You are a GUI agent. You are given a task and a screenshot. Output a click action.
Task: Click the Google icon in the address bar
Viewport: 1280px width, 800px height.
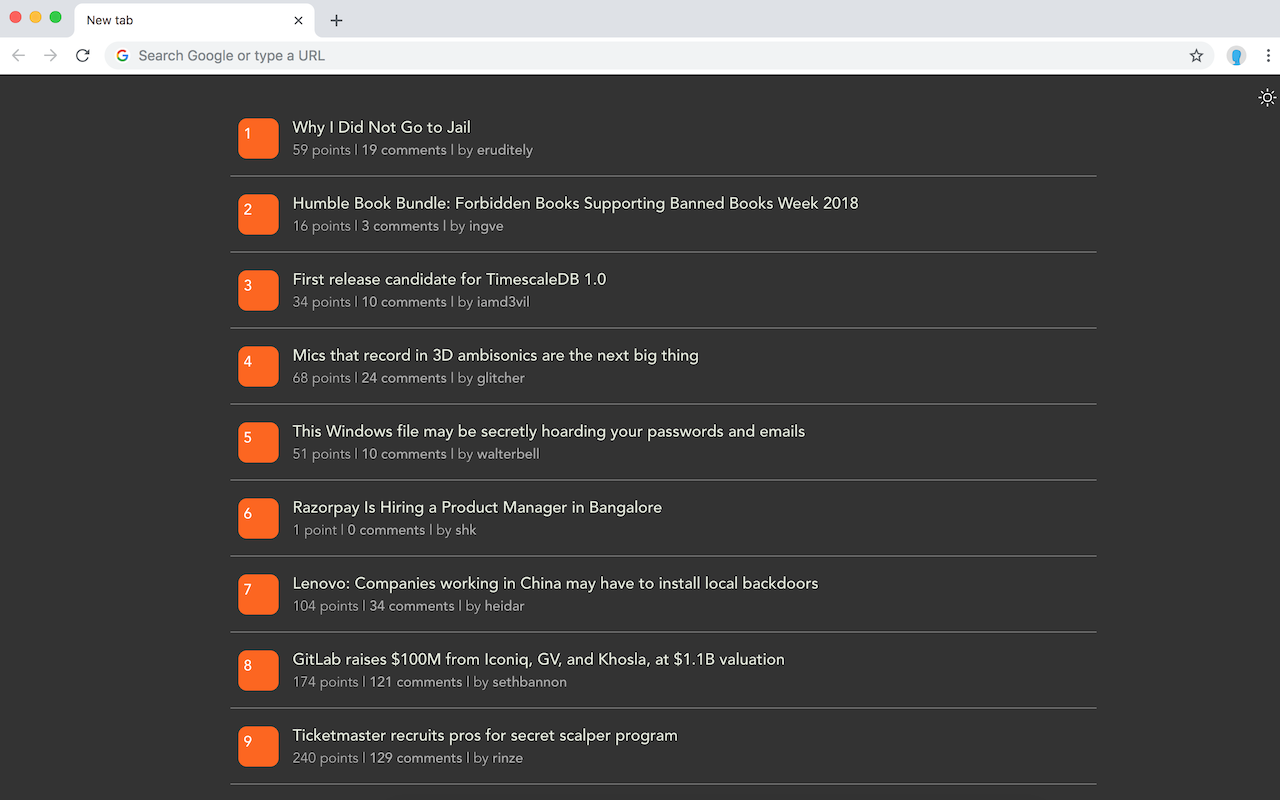click(122, 56)
